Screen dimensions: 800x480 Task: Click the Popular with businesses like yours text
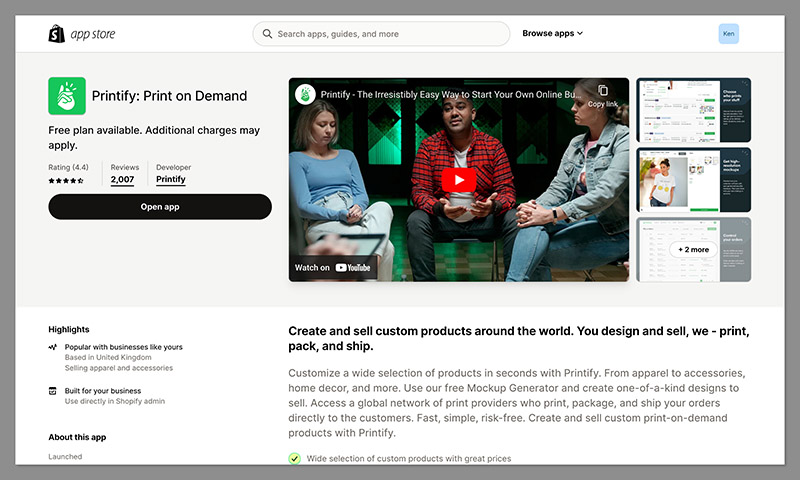click(x=123, y=347)
